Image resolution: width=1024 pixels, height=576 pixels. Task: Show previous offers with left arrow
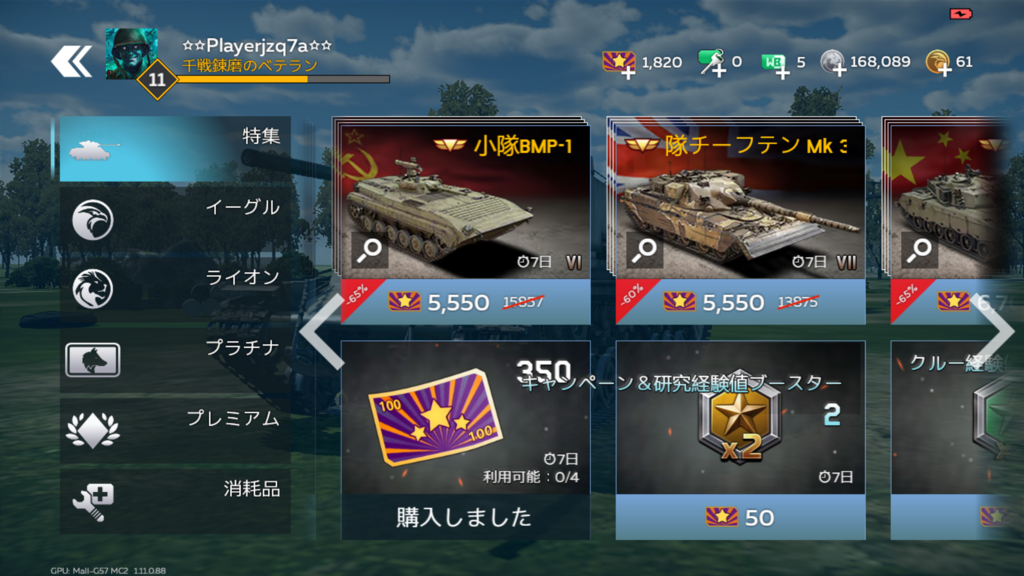coord(321,330)
